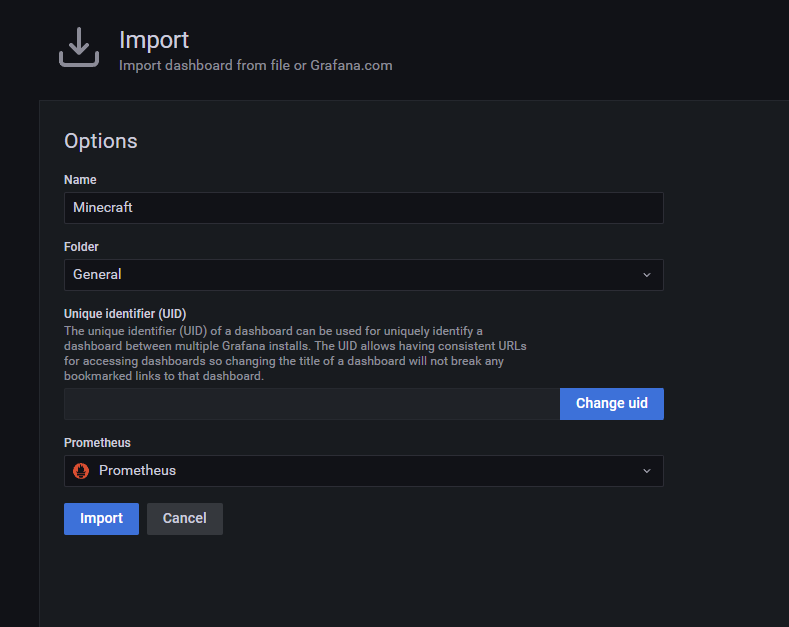This screenshot has width=789, height=627.
Task: Expand the Prometheus data source chevron
Action: 646,471
